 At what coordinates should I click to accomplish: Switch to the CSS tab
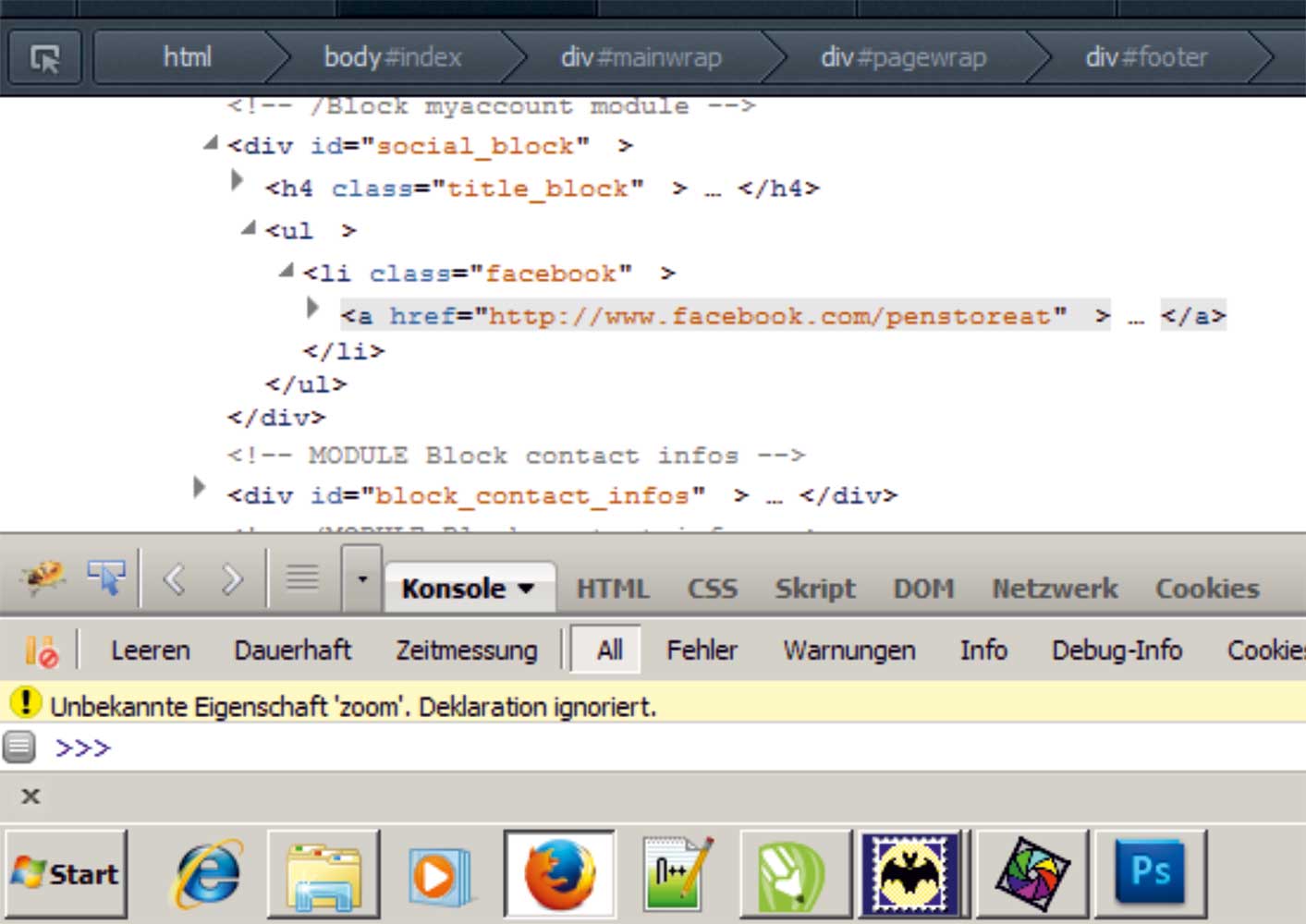(712, 589)
